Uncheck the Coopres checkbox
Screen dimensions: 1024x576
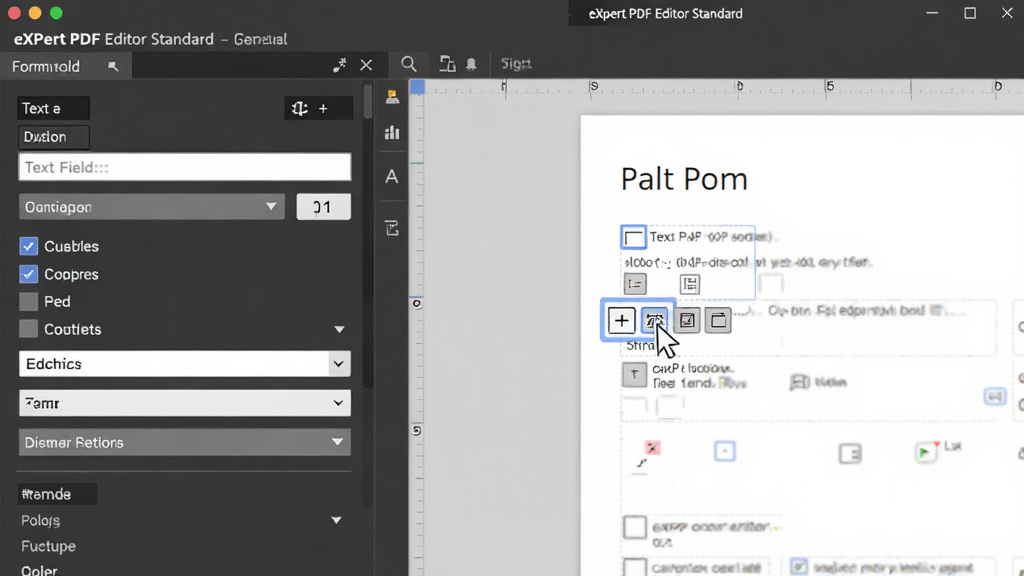coord(28,274)
